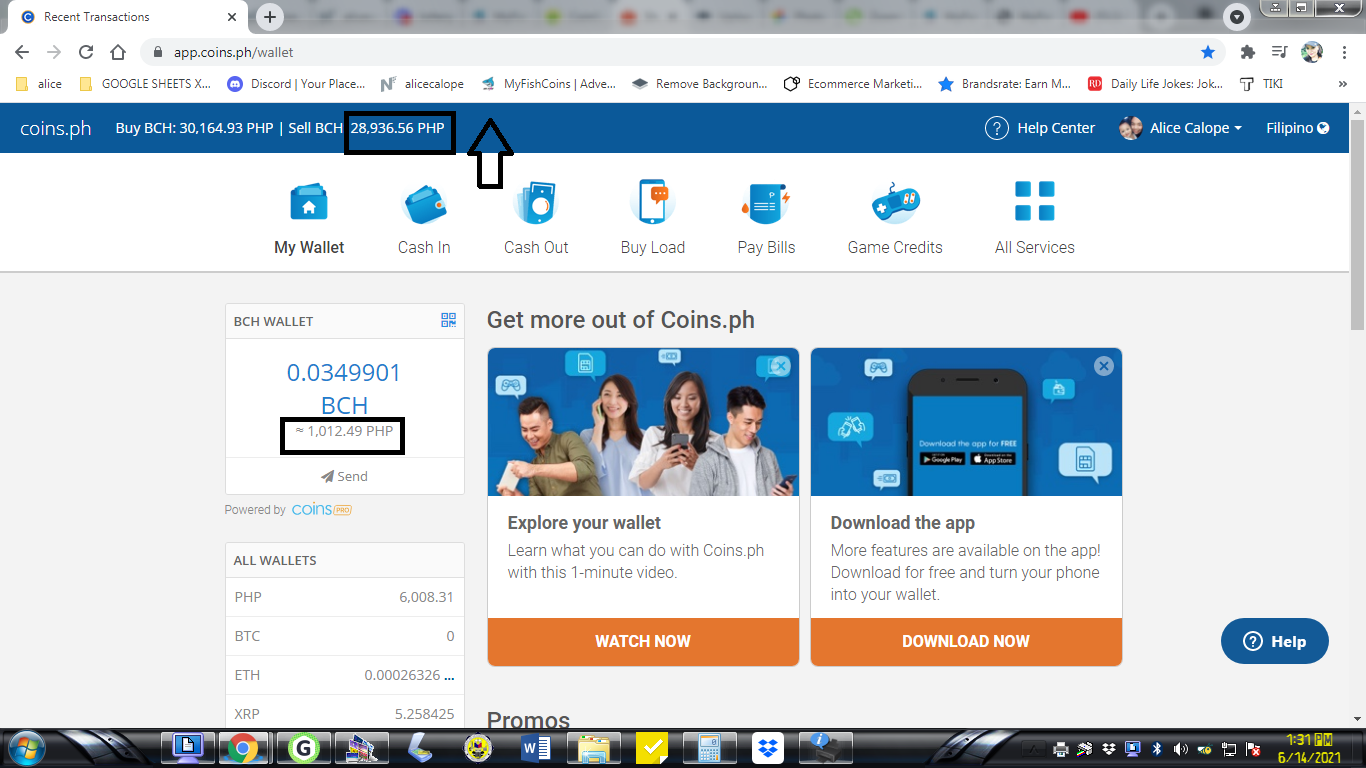Click the Buy BCH price text
Viewport: 1366px width, 768px height.
(195, 128)
